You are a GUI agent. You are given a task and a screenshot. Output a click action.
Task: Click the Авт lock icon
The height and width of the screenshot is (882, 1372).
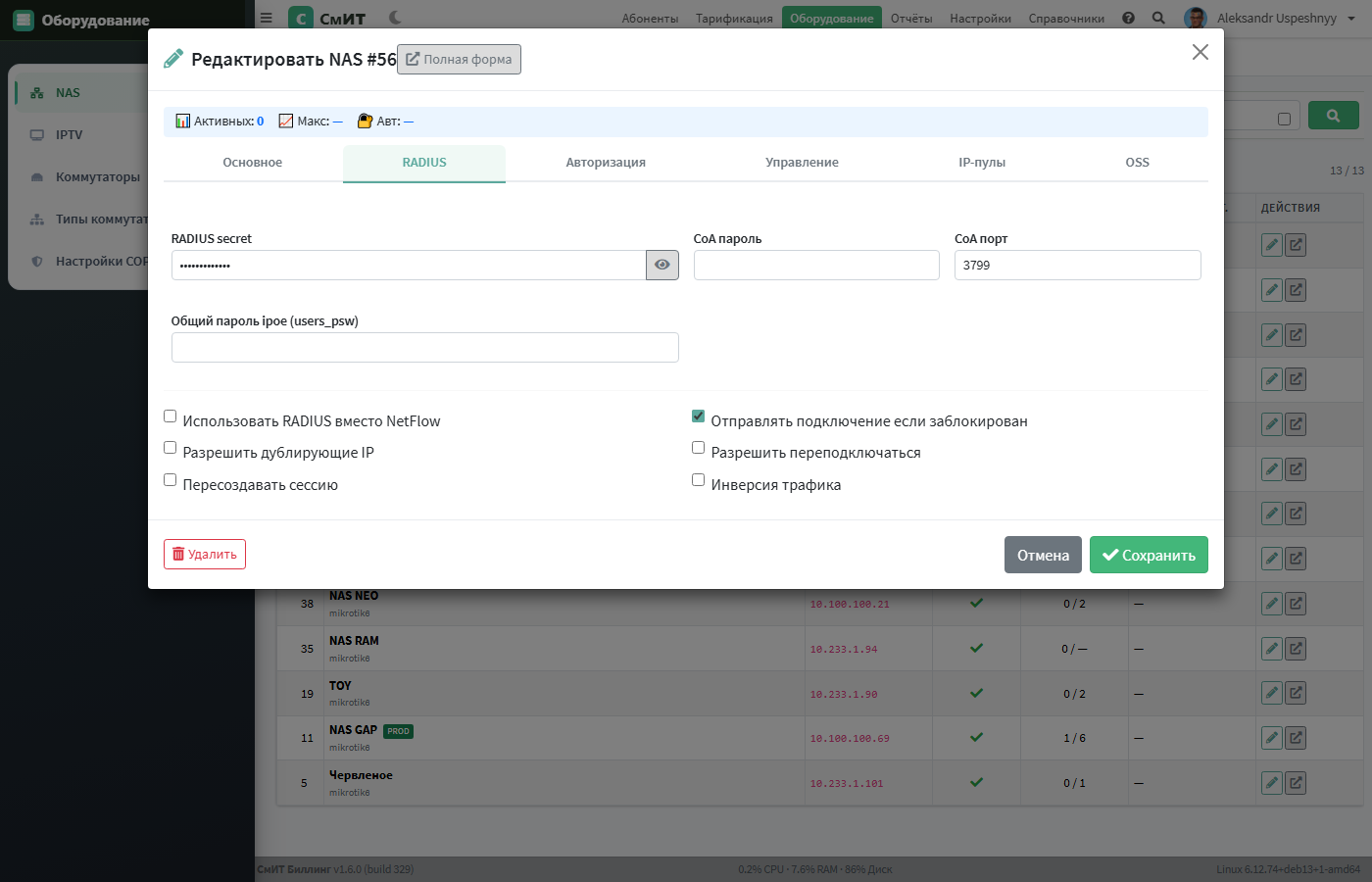pos(365,121)
